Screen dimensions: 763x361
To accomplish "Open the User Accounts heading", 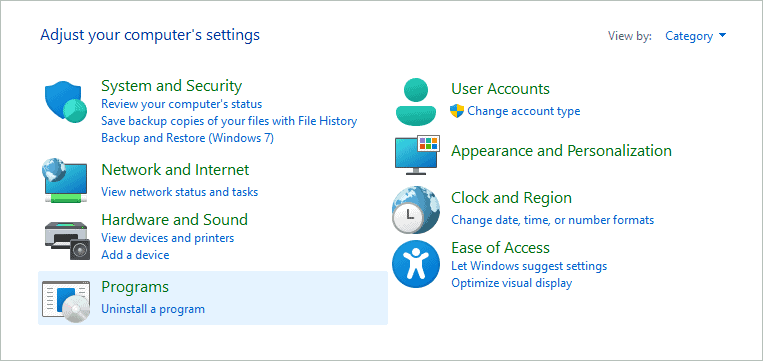I will click(x=500, y=89).
